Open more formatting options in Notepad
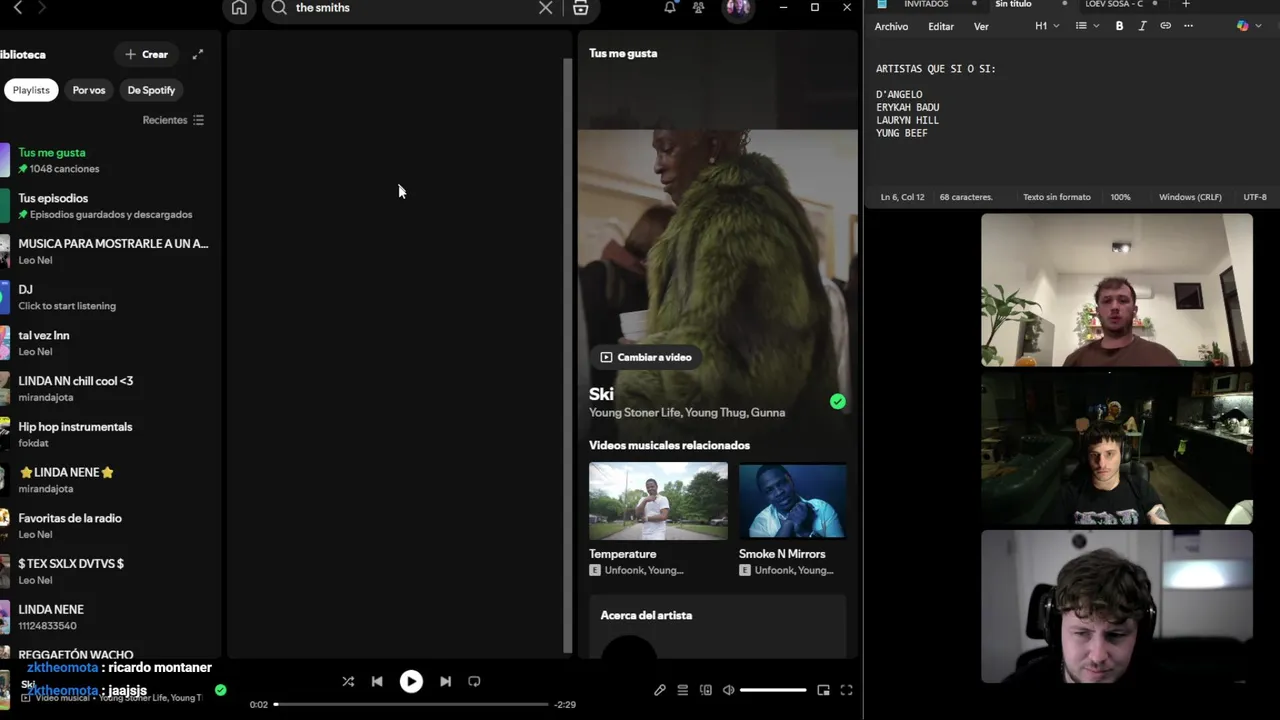Image resolution: width=1280 pixels, height=720 pixels. pos(1188,26)
